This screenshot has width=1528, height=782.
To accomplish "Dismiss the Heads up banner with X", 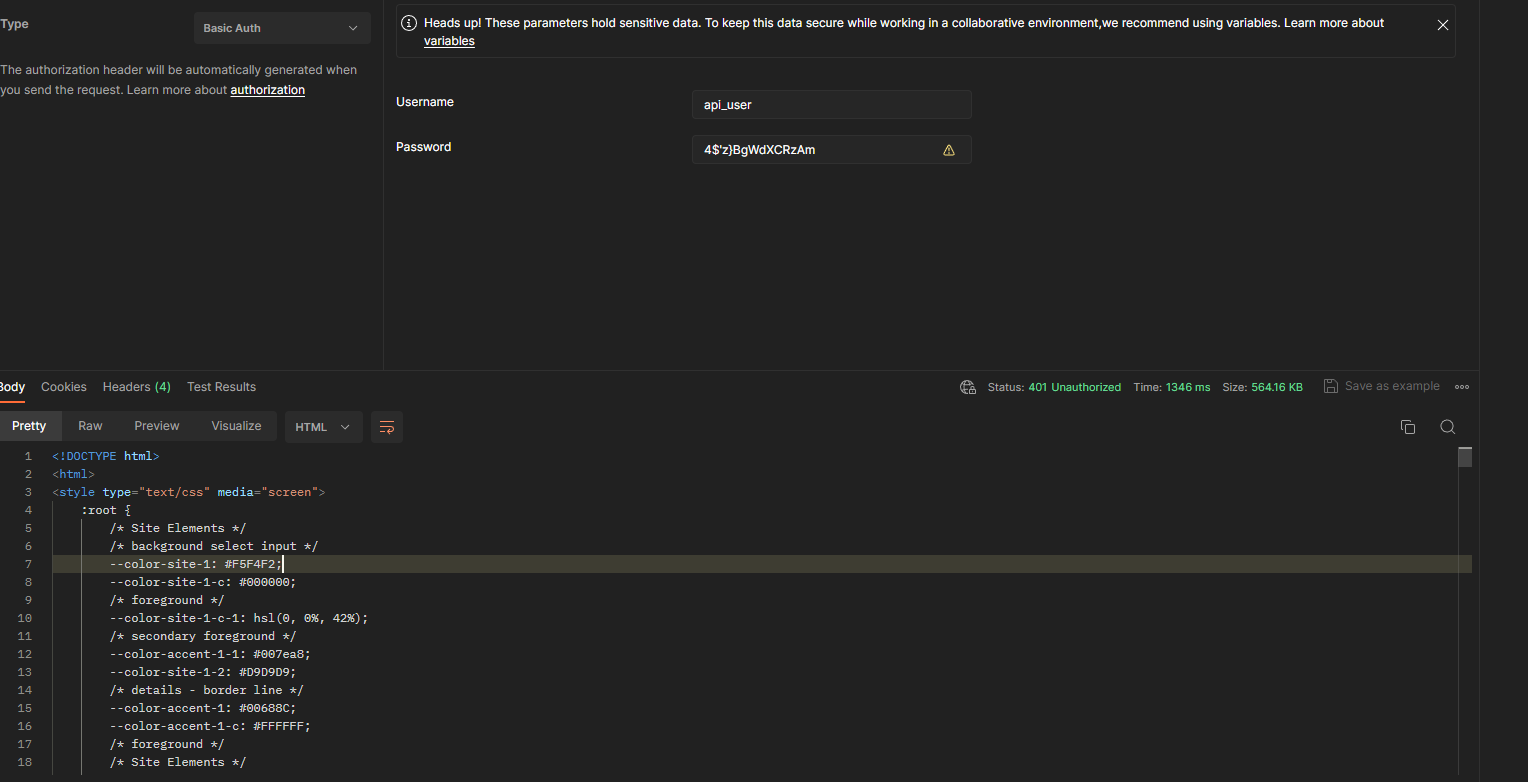I will pyautogui.click(x=1442, y=25).
